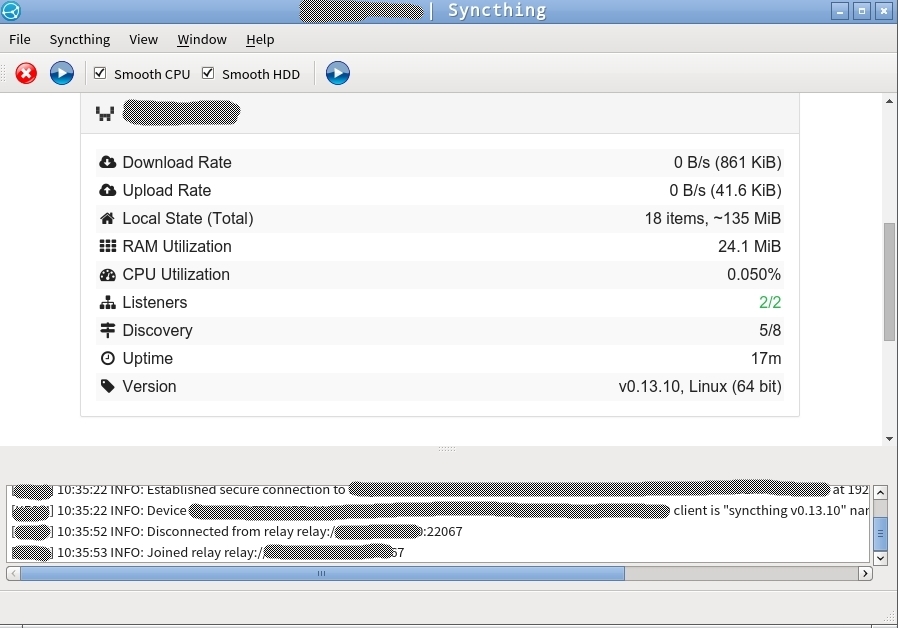The height and width of the screenshot is (628, 898).
Task: Click the Syncthing logo in title bar
Action: coord(11,10)
